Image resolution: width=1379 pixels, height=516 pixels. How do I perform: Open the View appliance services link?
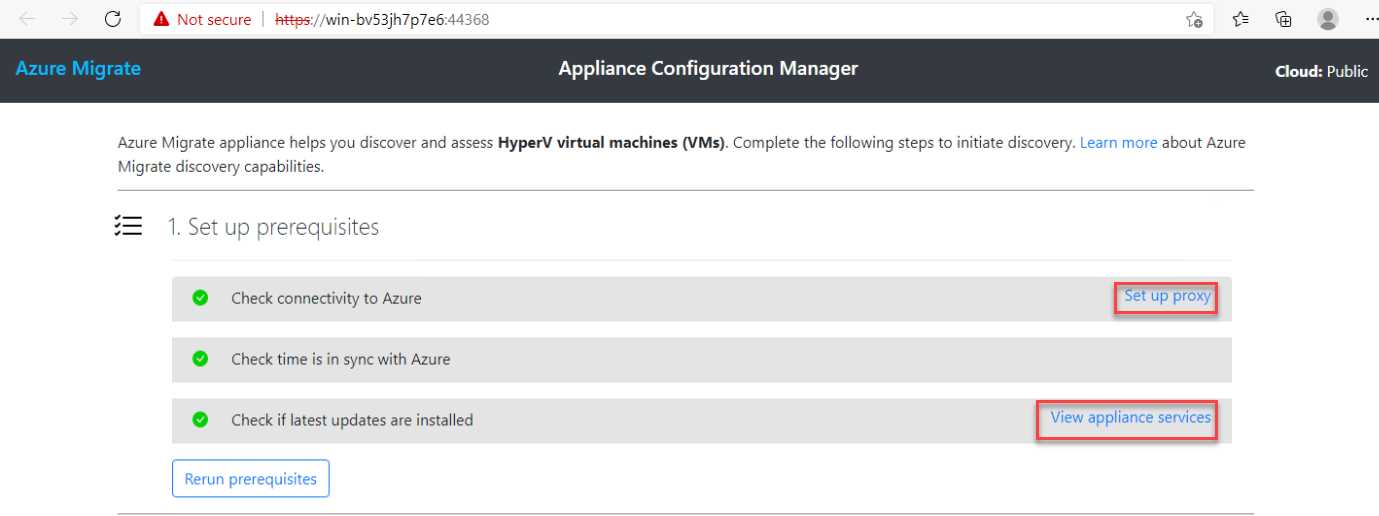click(1130, 418)
